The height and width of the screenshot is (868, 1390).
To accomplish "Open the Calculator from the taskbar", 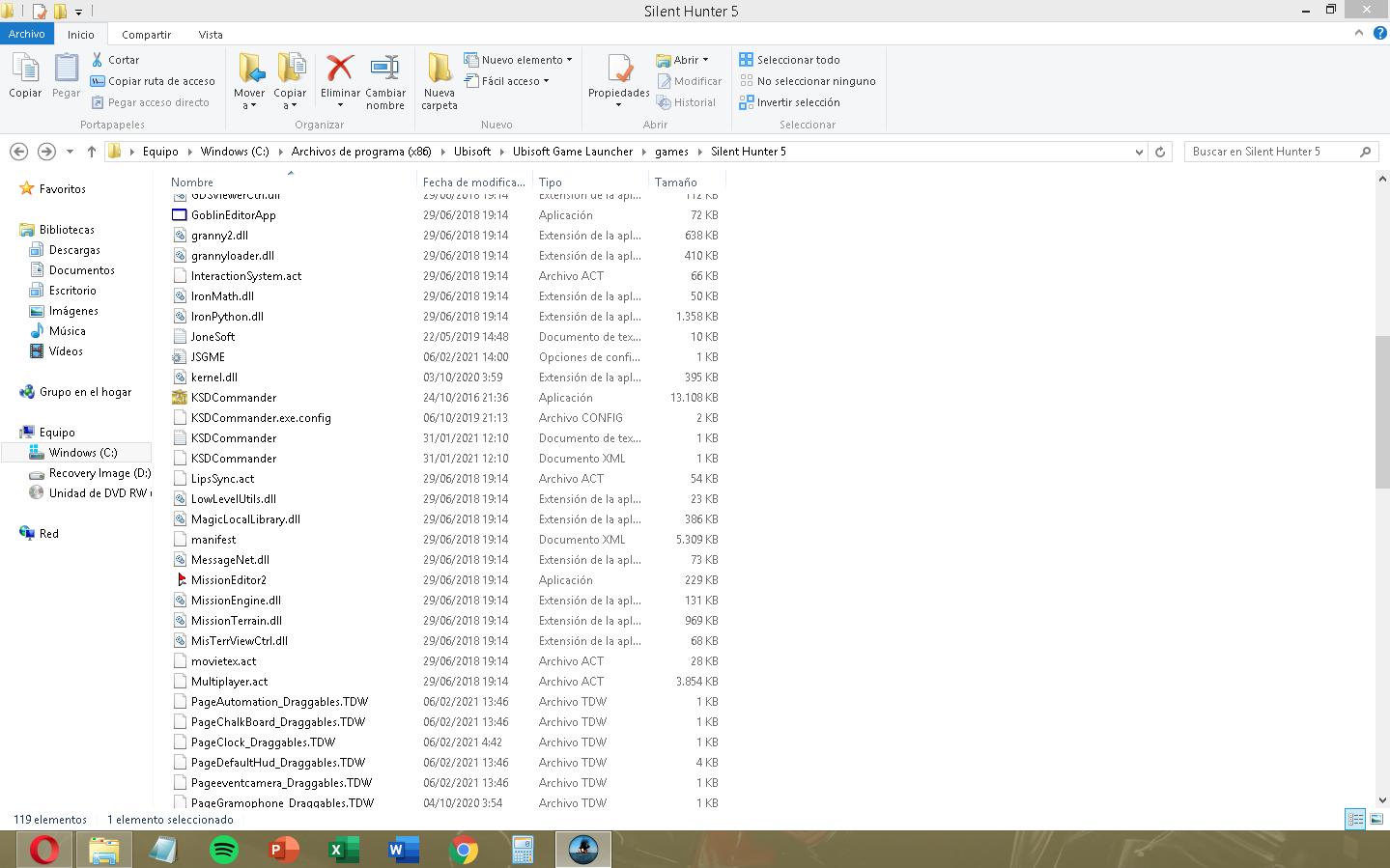I will (x=524, y=850).
